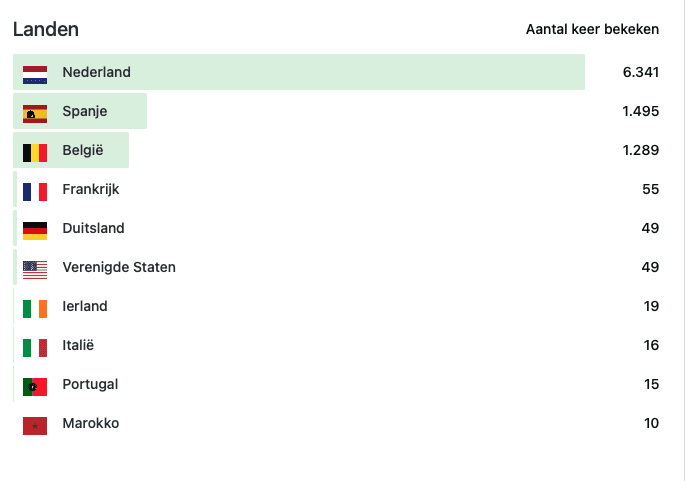Select the Marokko country label

pos(90,424)
